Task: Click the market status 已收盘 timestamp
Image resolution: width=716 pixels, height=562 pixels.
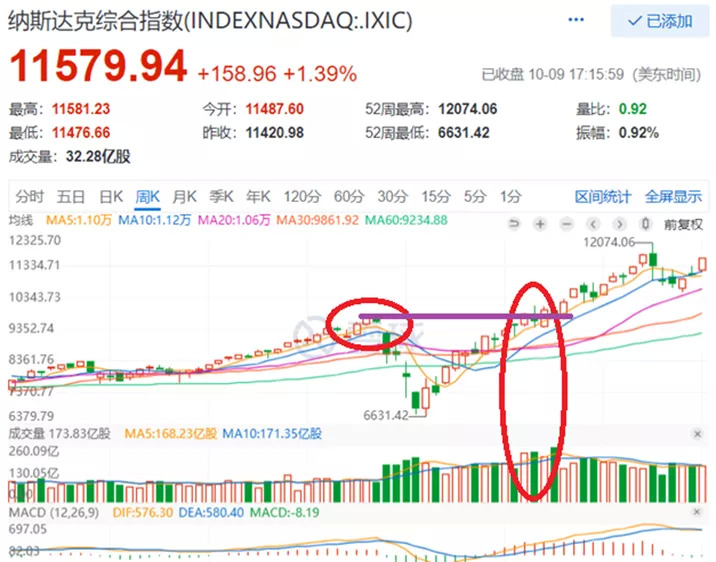Action: tap(591, 74)
